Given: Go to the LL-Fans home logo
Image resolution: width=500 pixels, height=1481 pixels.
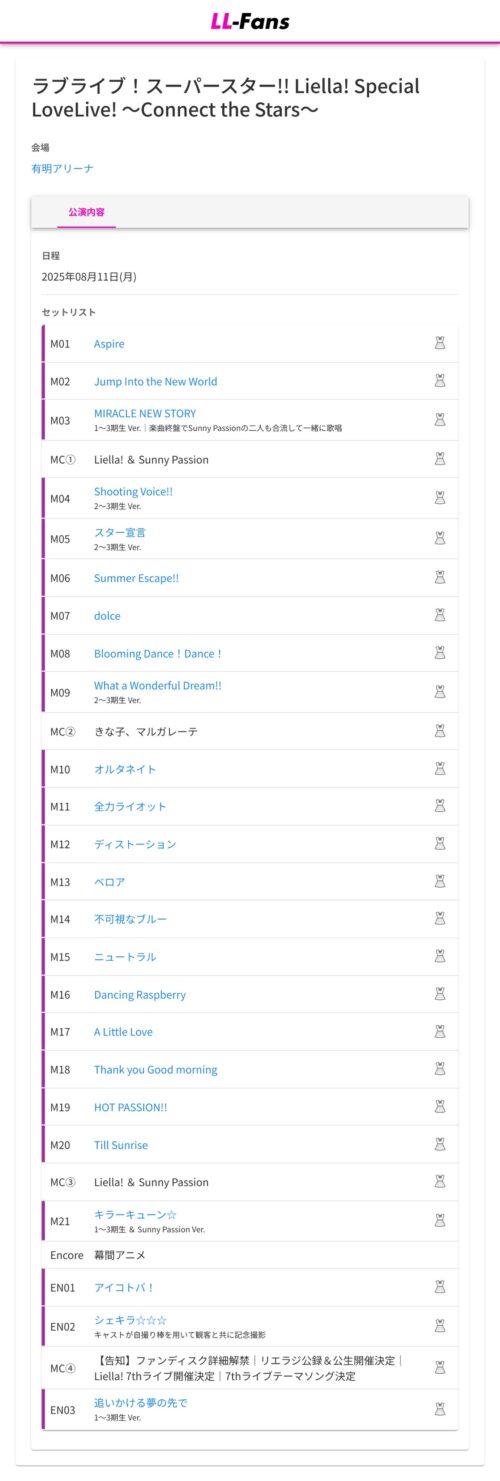Looking at the screenshot, I should [250, 21].
